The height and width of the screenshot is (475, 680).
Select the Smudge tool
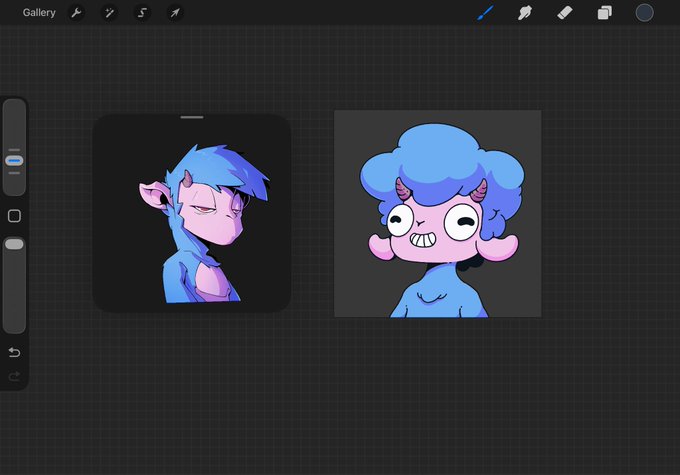525,13
